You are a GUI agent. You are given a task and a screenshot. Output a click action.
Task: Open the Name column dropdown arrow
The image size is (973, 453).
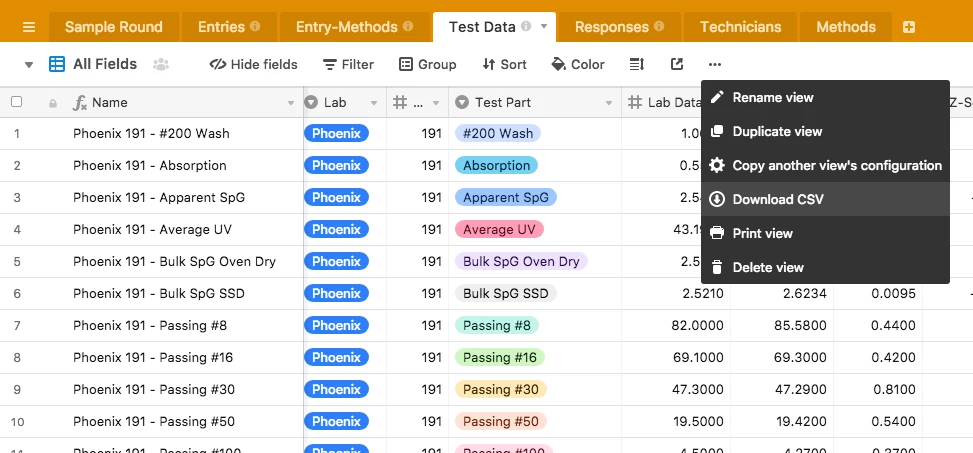click(290, 103)
